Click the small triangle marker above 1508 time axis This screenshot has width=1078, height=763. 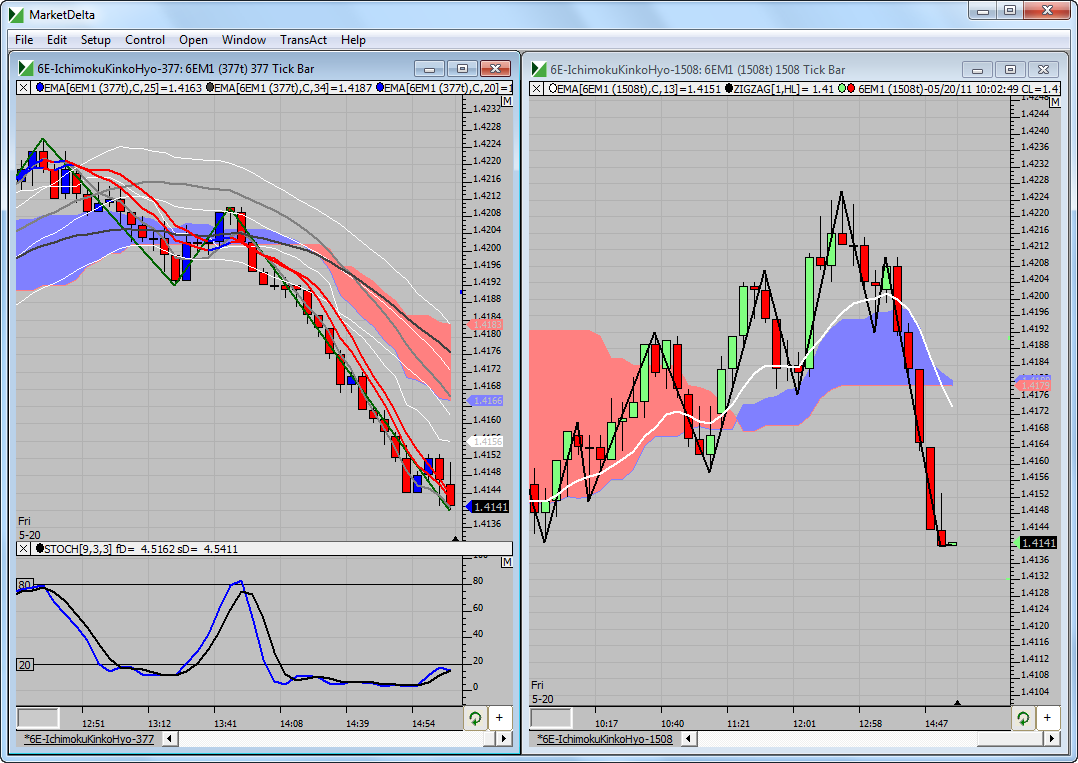(957, 703)
